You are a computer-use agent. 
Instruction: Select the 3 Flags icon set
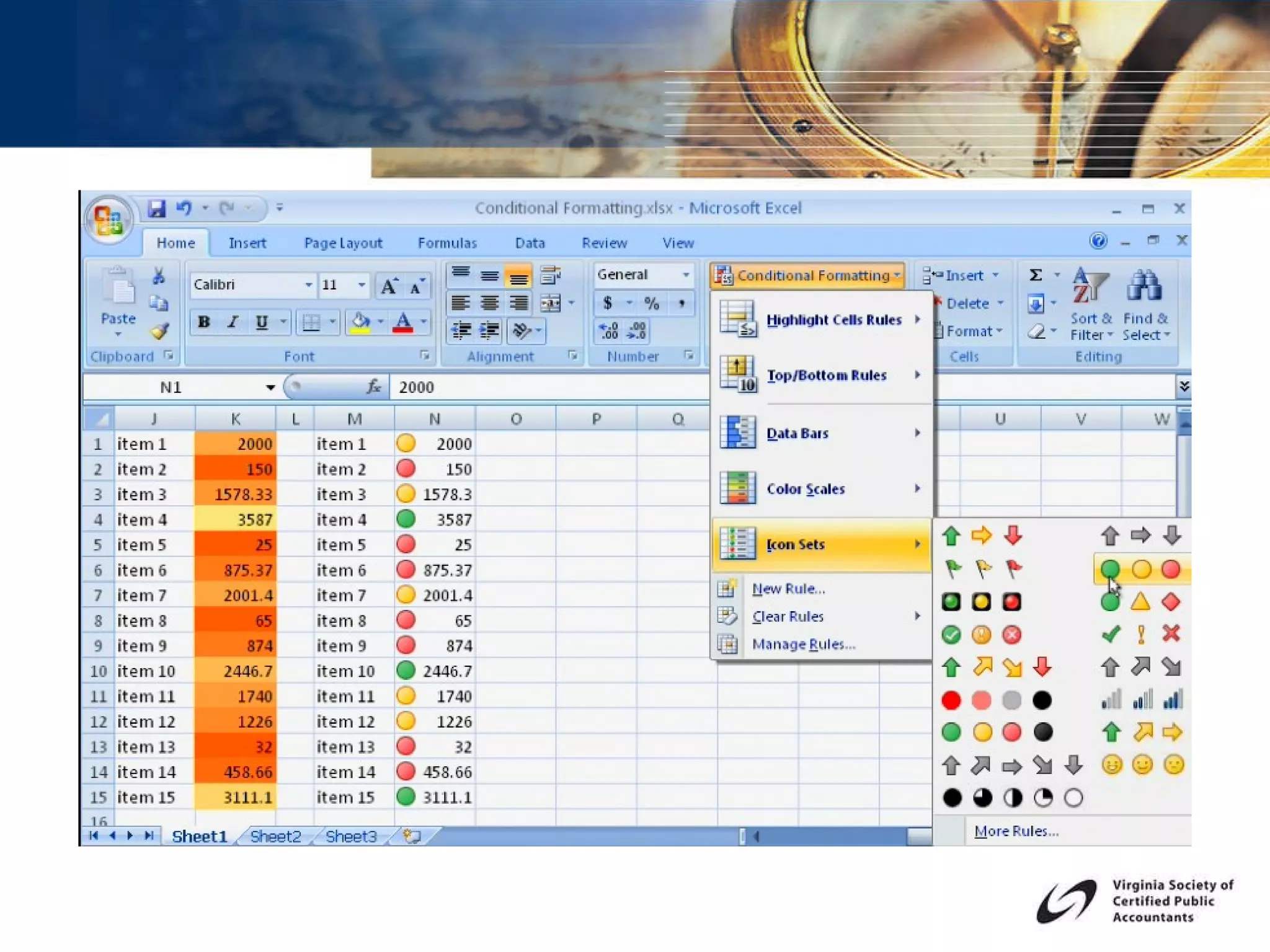click(x=982, y=568)
